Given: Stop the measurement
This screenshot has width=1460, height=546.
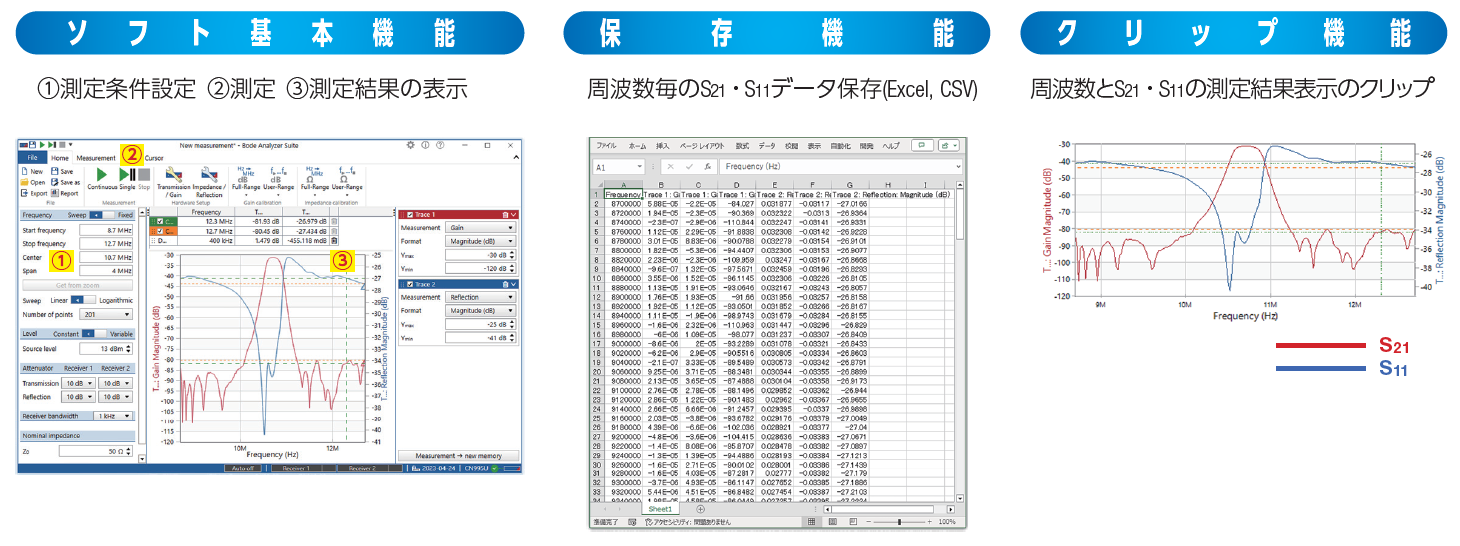Looking at the screenshot, I should pos(144,178).
